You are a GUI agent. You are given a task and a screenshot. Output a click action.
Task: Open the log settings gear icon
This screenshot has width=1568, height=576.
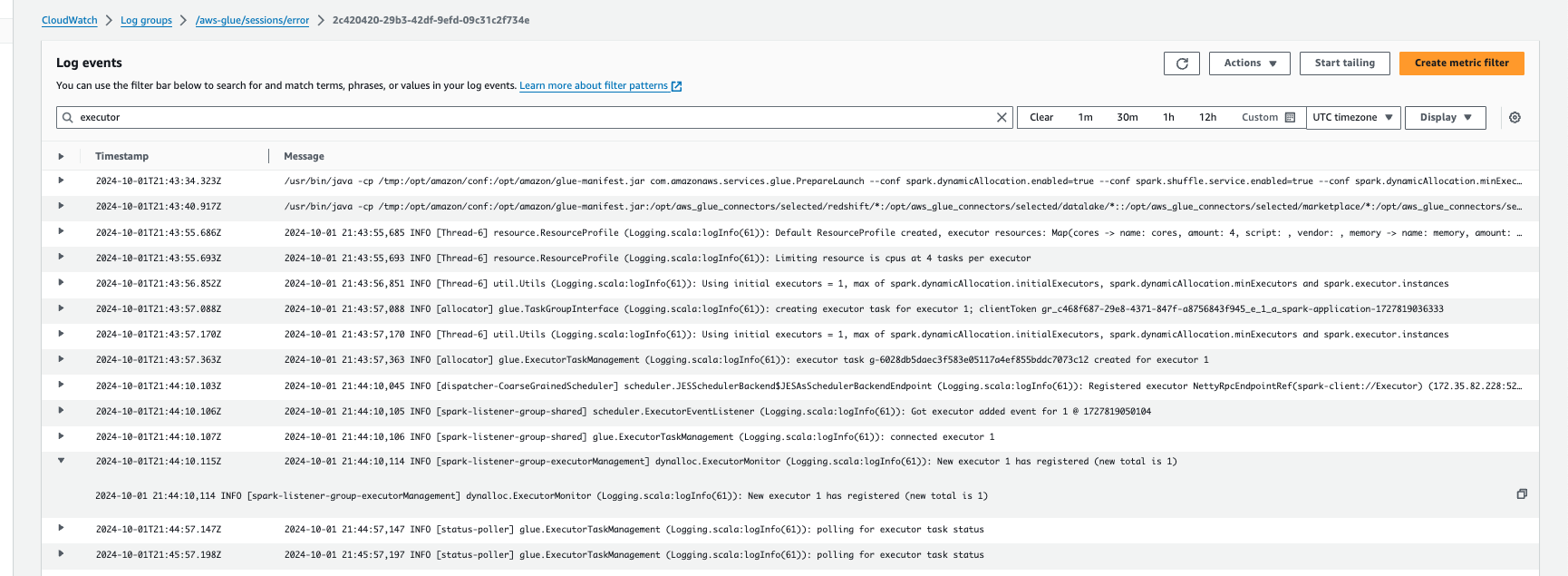pos(1515,118)
